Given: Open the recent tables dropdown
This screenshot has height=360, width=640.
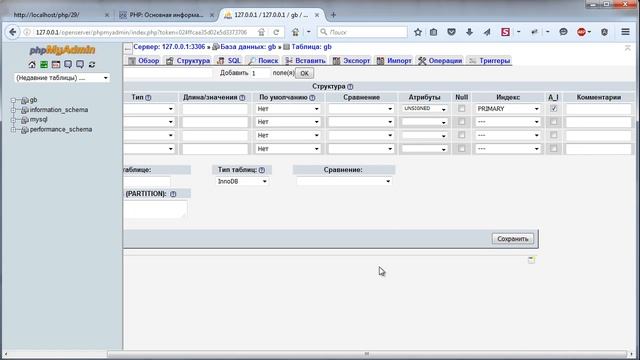Looking at the screenshot, I should pyautogui.click(x=62, y=78).
